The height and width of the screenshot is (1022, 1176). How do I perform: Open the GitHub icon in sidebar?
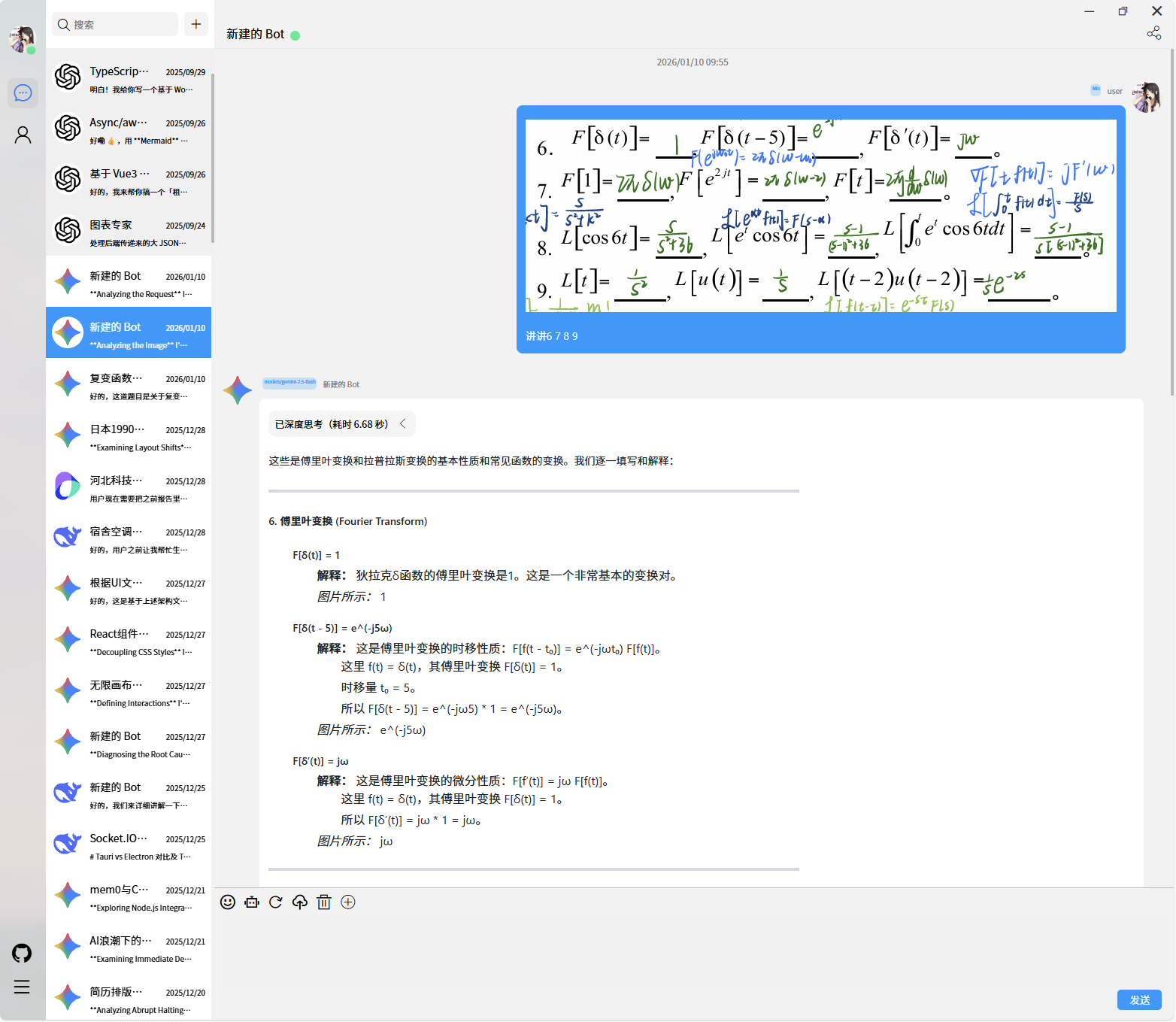[x=22, y=954]
